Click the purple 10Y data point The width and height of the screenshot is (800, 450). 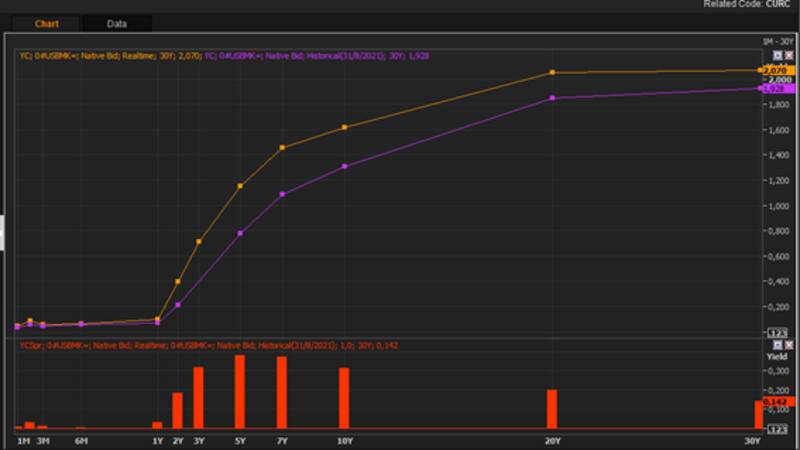click(x=345, y=166)
